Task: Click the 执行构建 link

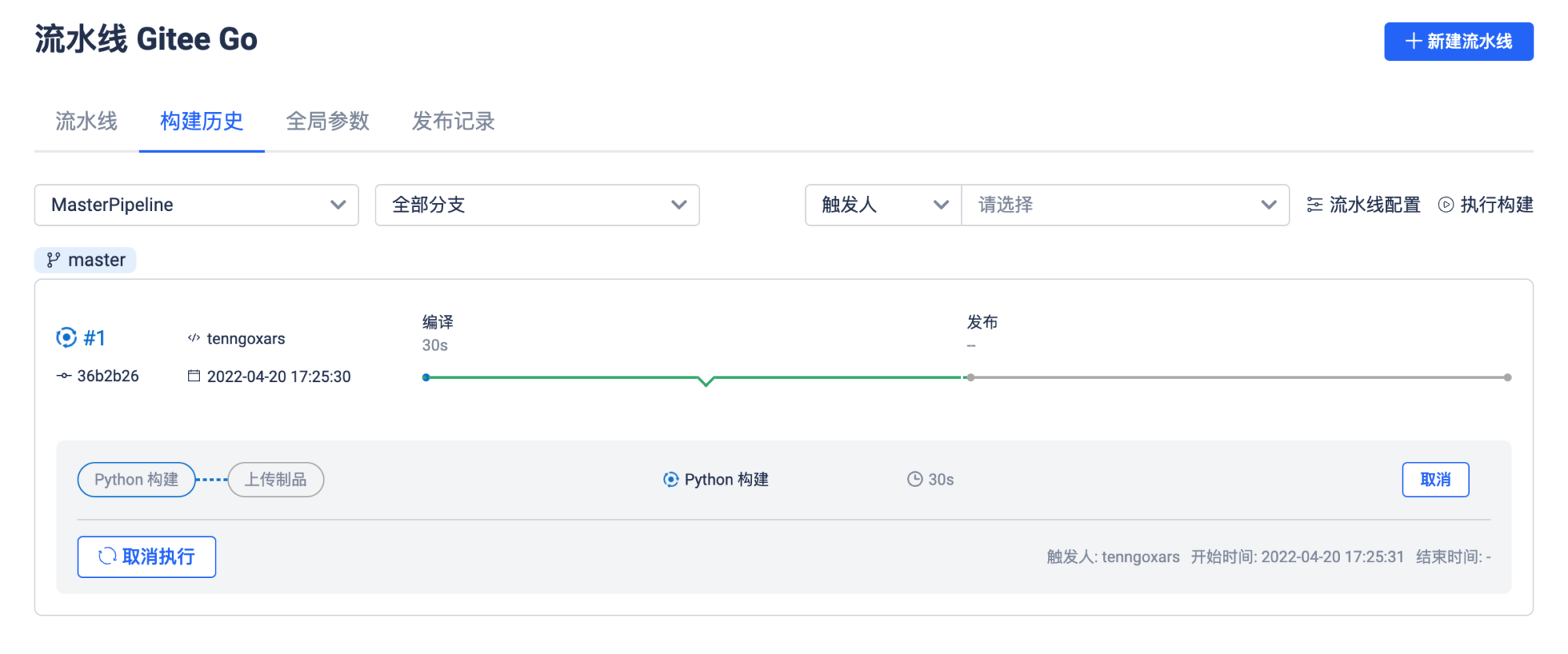Action: 1486,205
